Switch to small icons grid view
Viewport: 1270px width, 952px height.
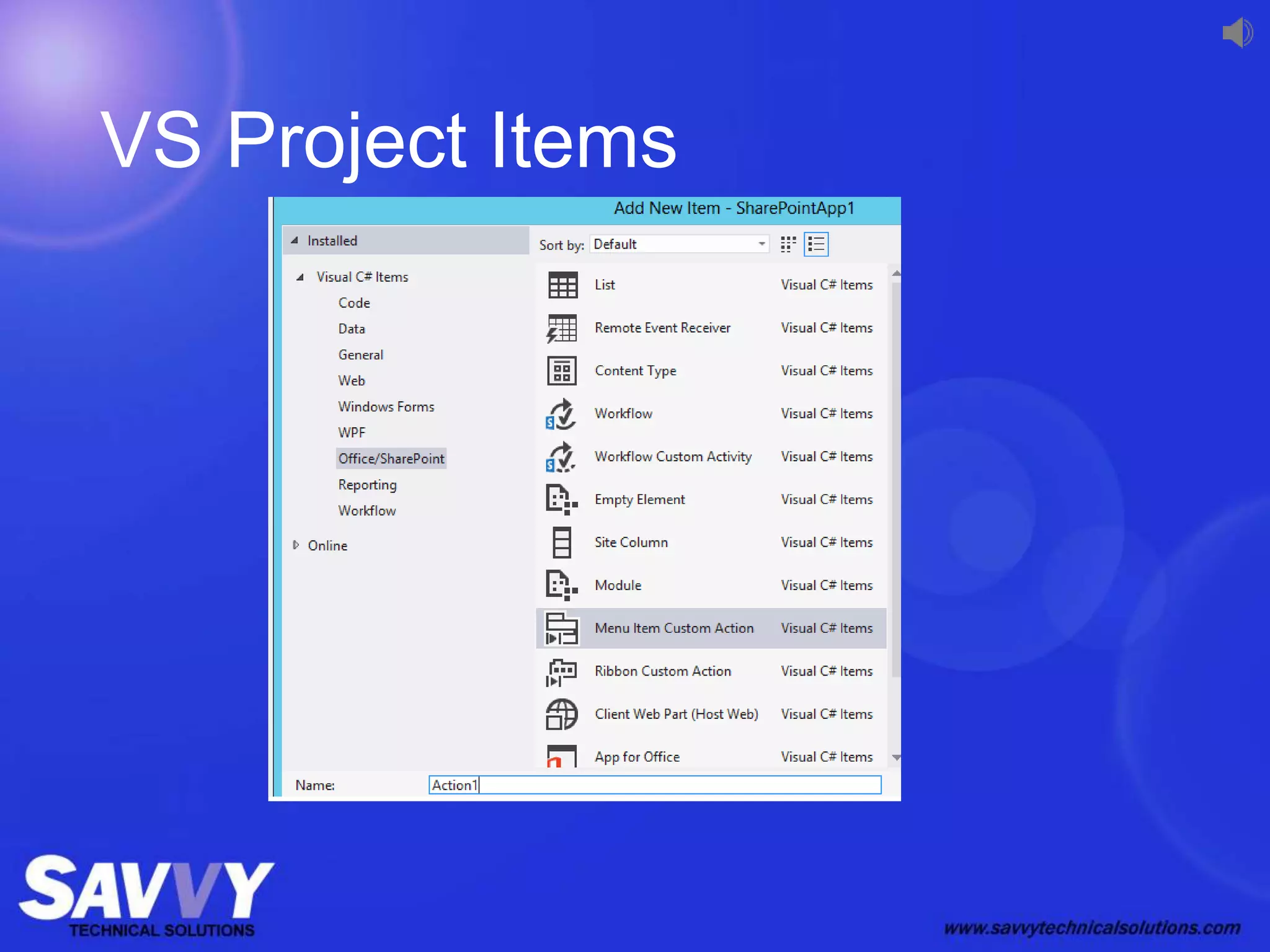coord(788,244)
